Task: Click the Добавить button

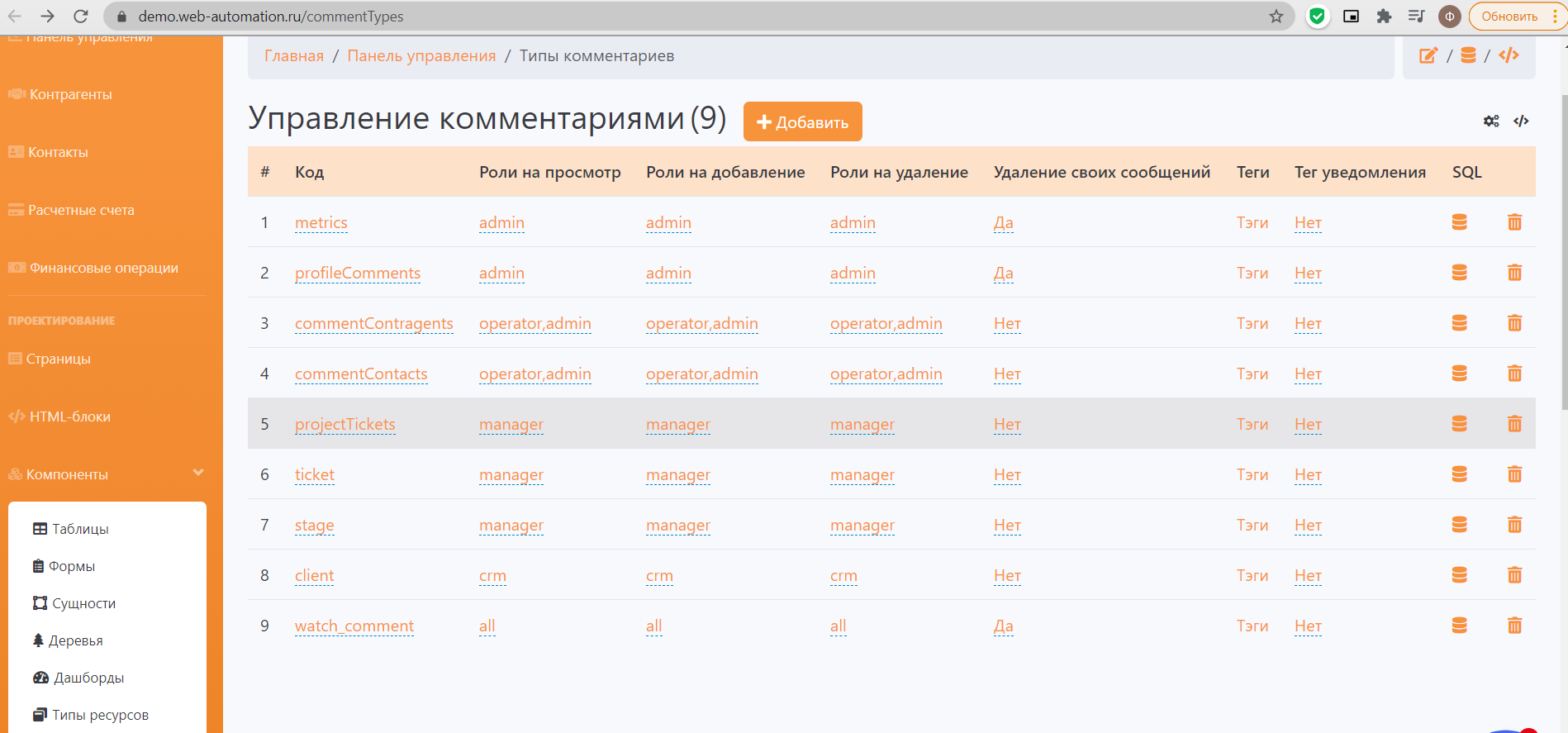Action: pyautogui.click(x=802, y=122)
